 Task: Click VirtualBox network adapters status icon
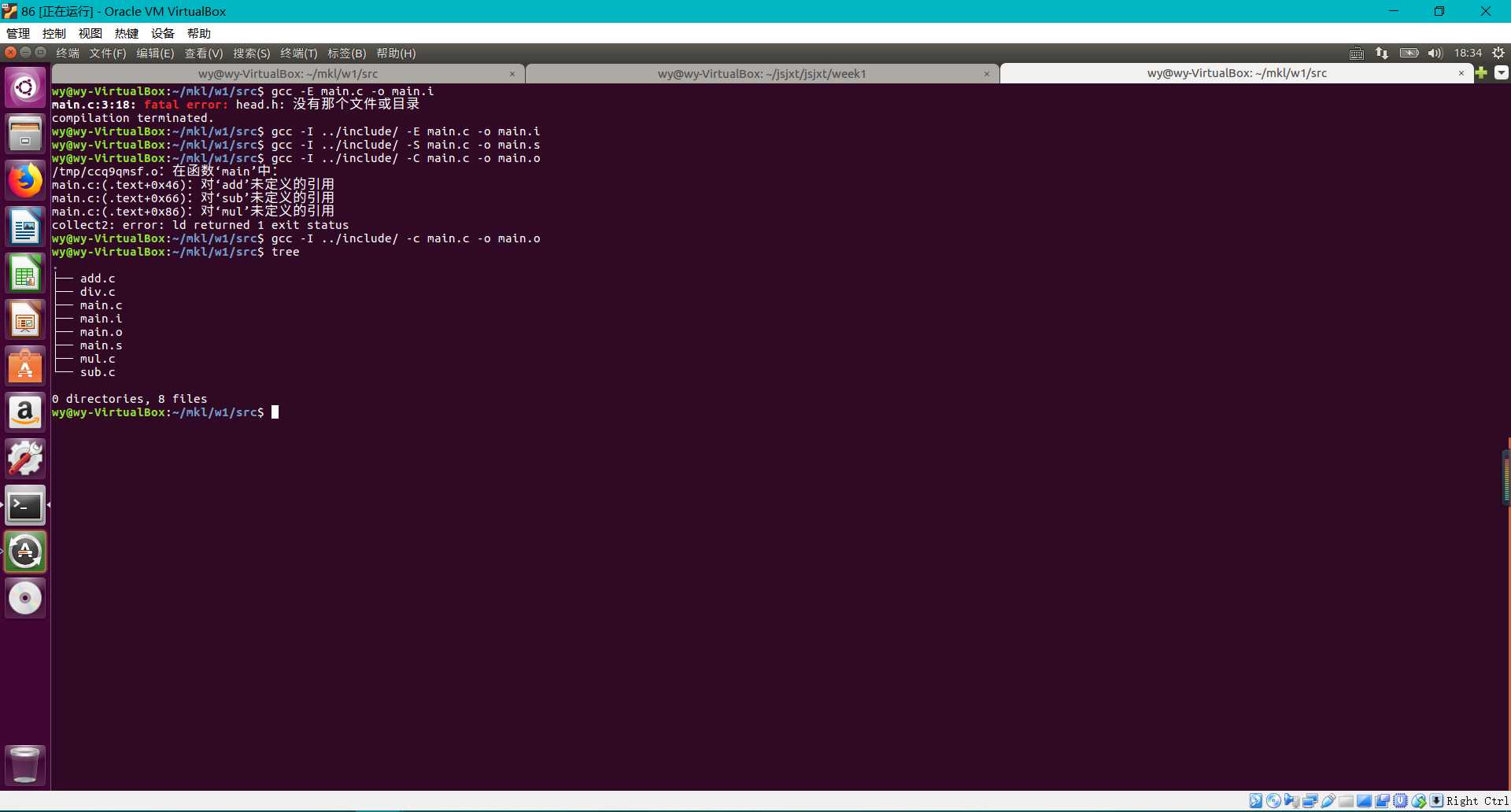(1310, 801)
